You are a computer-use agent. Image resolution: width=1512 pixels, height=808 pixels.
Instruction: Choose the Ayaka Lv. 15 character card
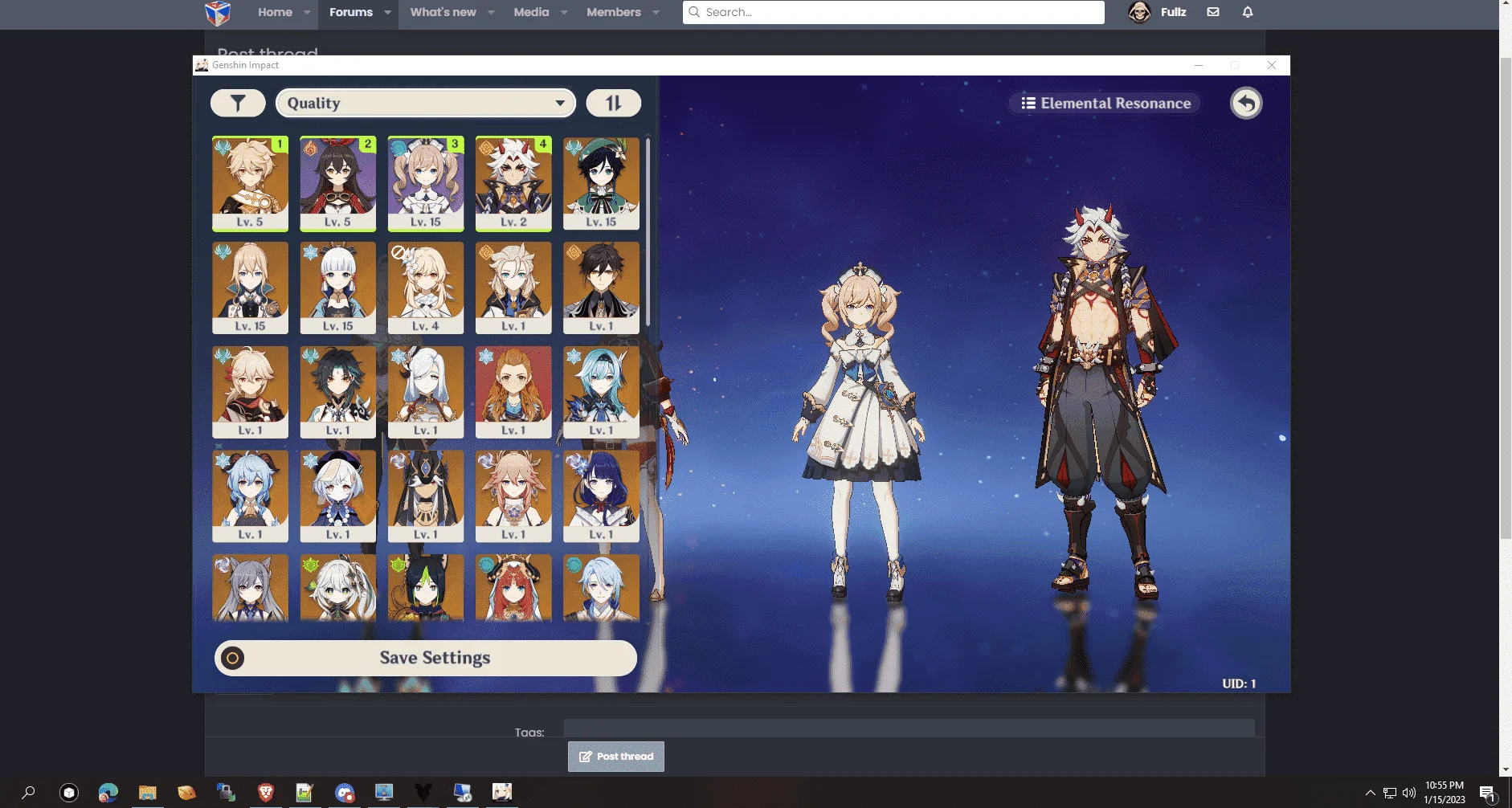(337, 288)
